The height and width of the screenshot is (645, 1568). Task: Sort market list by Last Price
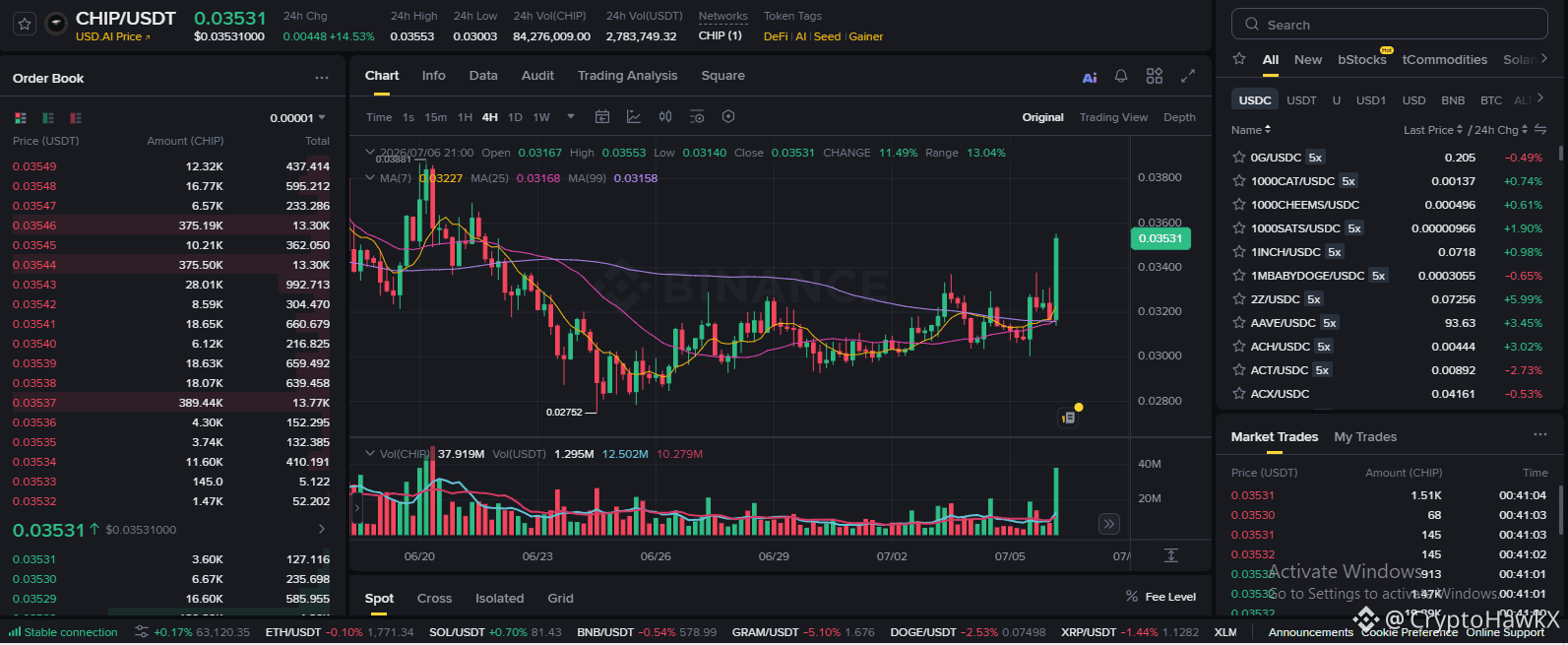click(x=1432, y=130)
